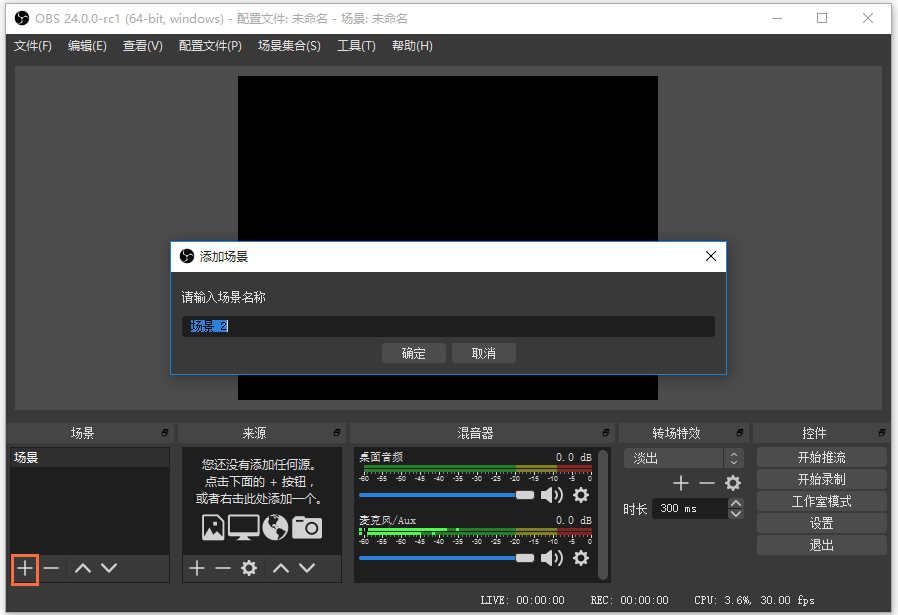This screenshot has width=898, height=615.
Task: Decrease transition duration stepper down
Action: click(736, 514)
